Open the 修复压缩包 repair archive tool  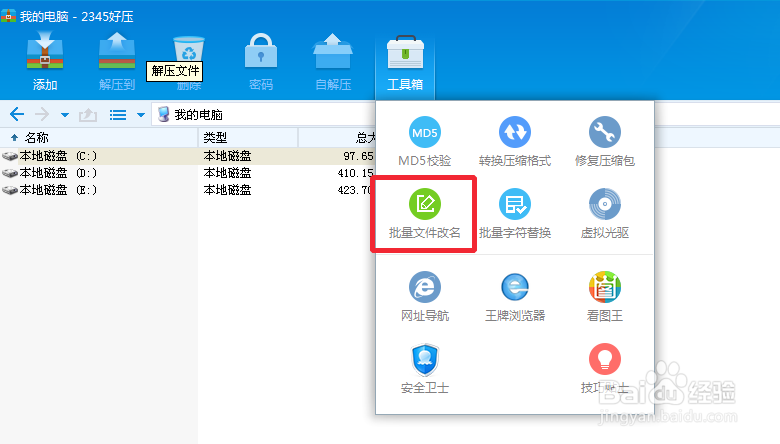point(604,142)
